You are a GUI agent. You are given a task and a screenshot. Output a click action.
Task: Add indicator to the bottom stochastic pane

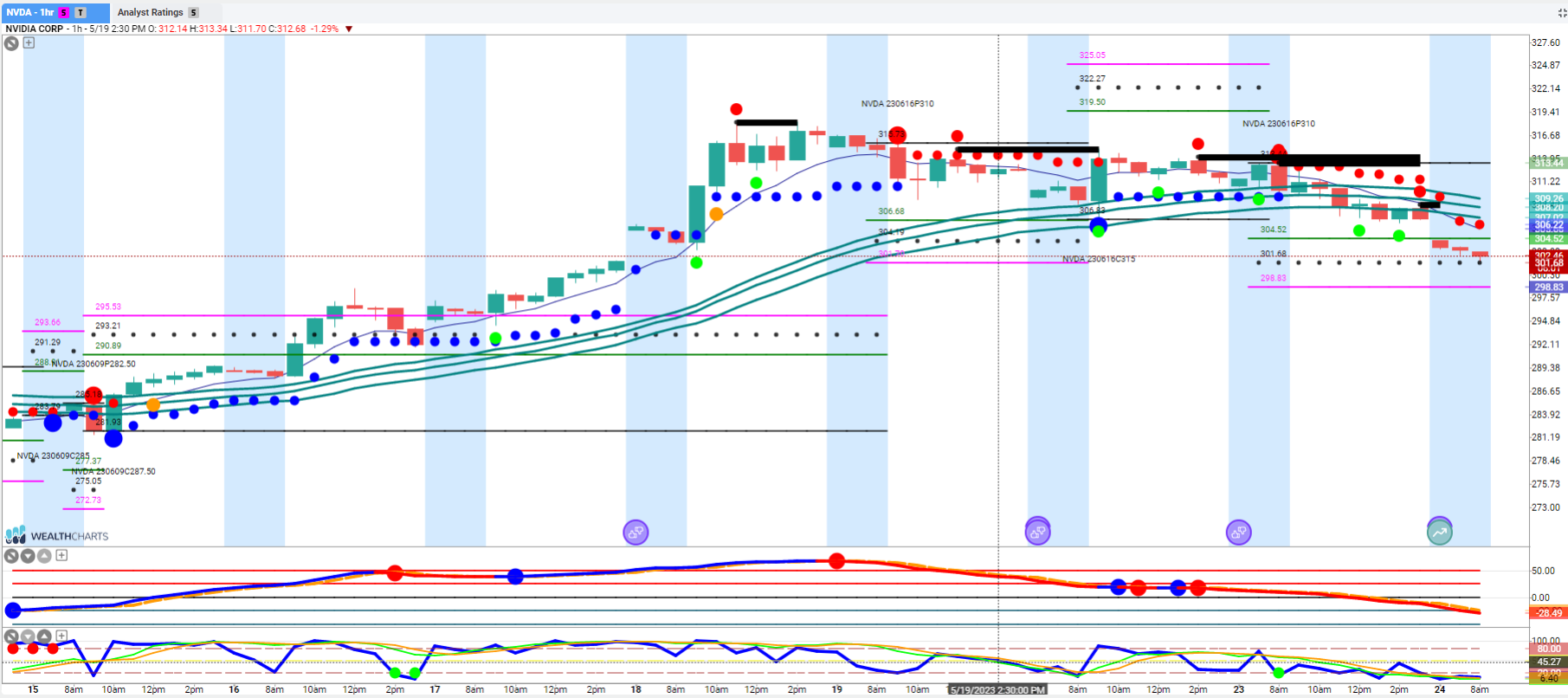pyautogui.click(x=61, y=636)
